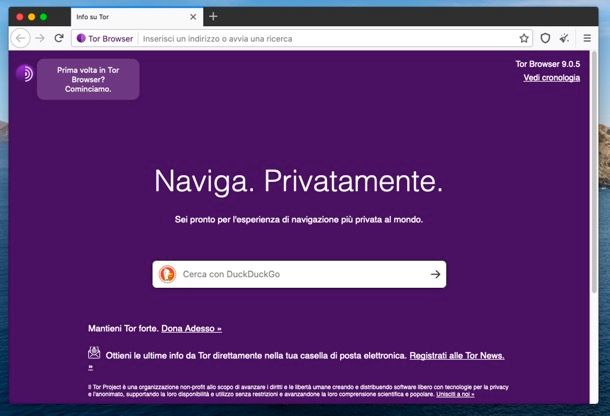The image size is (610, 416).
Task: Open a new tab with plus
Action: pyautogui.click(x=213, y=16)
